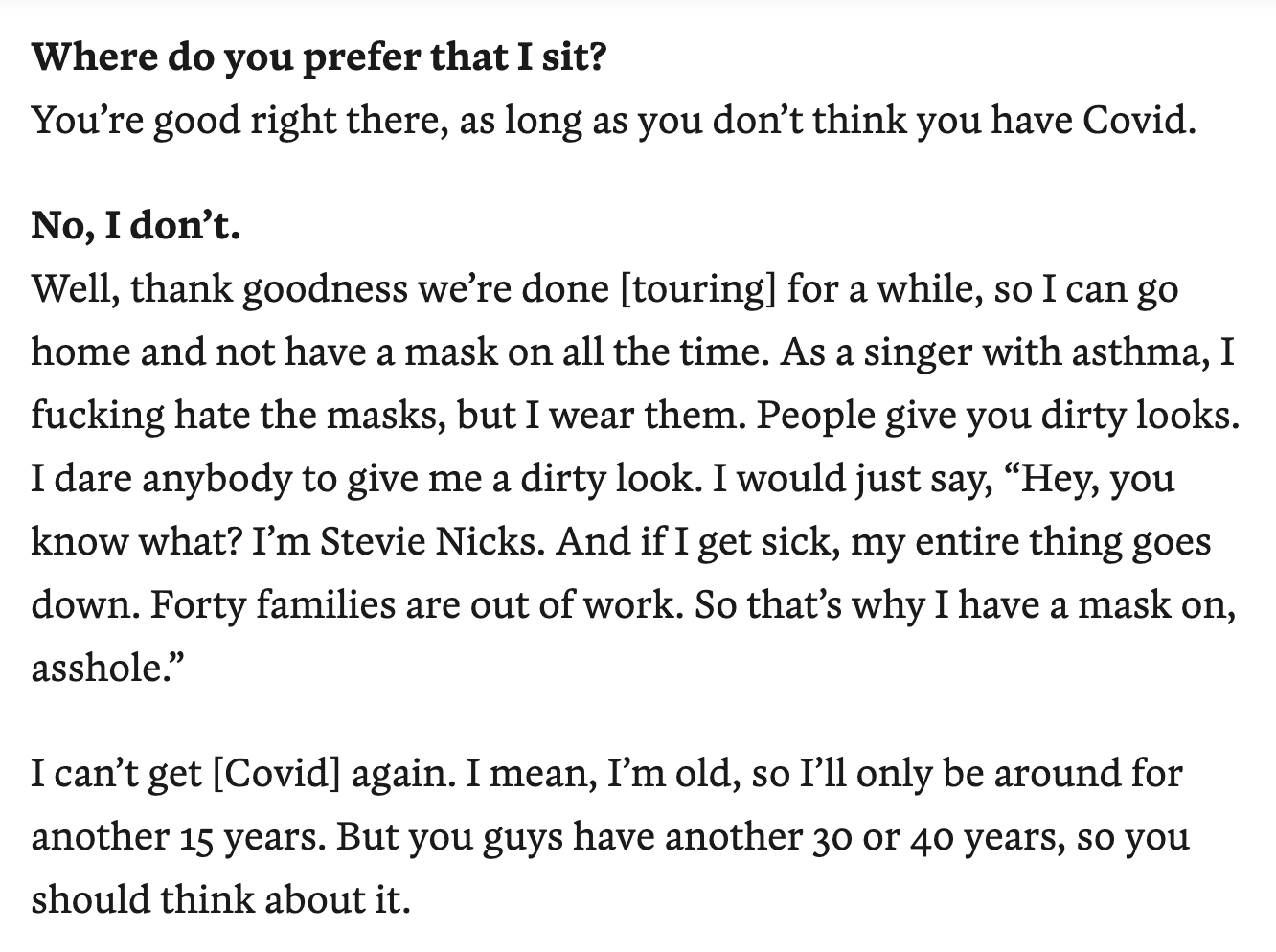Viewport: 1276px width, 952px height.
Task: Click the sentence 'should think about it.'
Action: [x=221, y=900]
